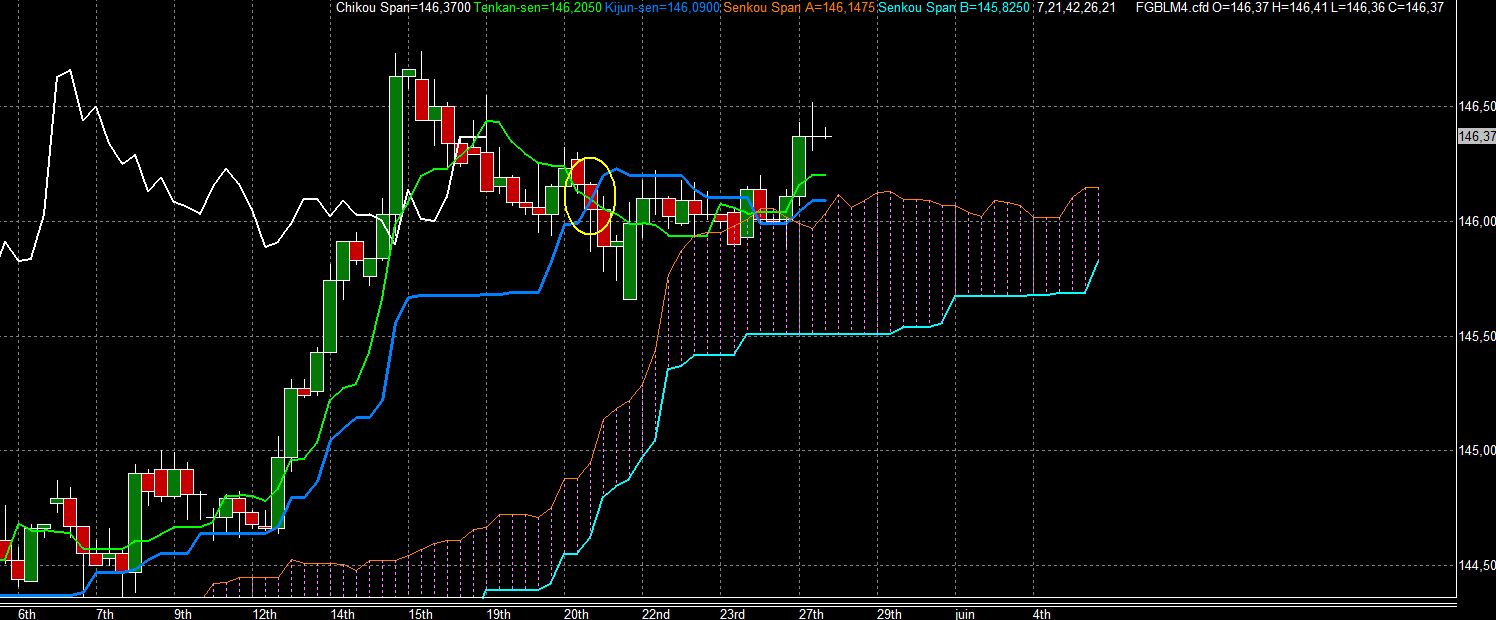
Task: Click the grey 146,37 current price tag
Action: pos(1477,137)
